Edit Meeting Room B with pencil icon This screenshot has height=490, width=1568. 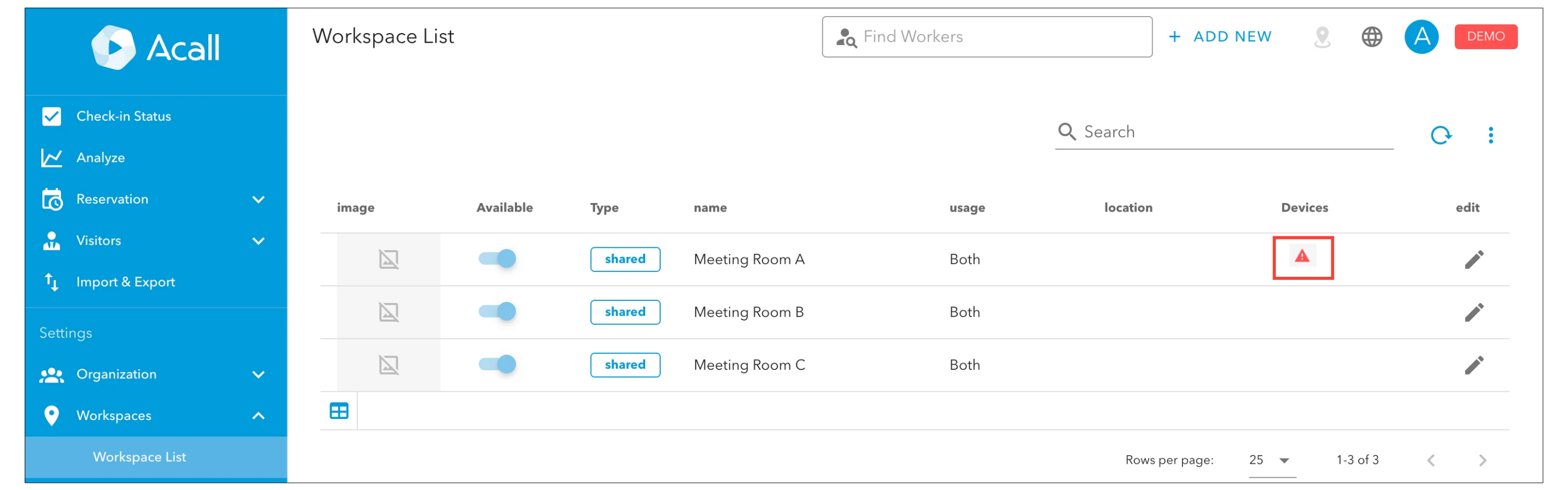(1473, 312)
